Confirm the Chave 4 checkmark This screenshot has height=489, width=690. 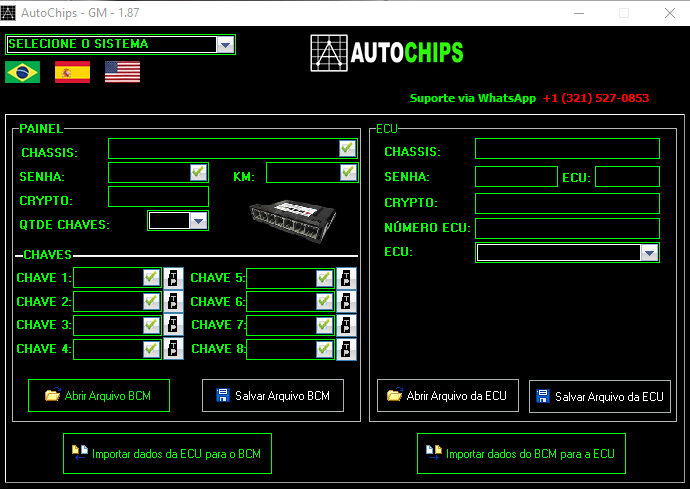151,349
